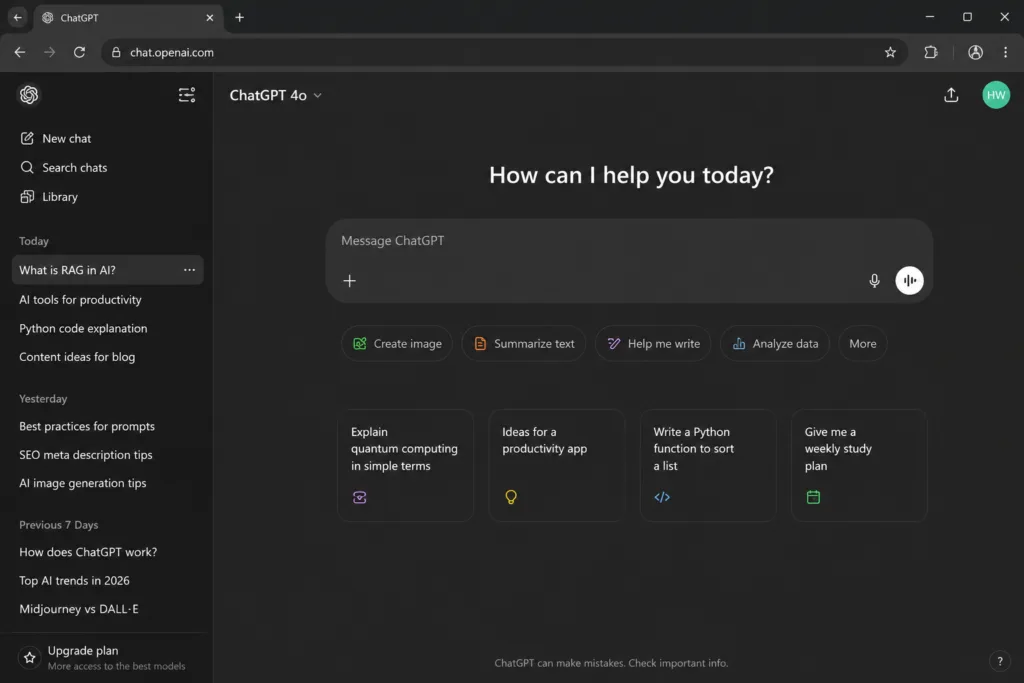
Task: Toggle the sidebar collapse icon
Action: coord(187,95)
